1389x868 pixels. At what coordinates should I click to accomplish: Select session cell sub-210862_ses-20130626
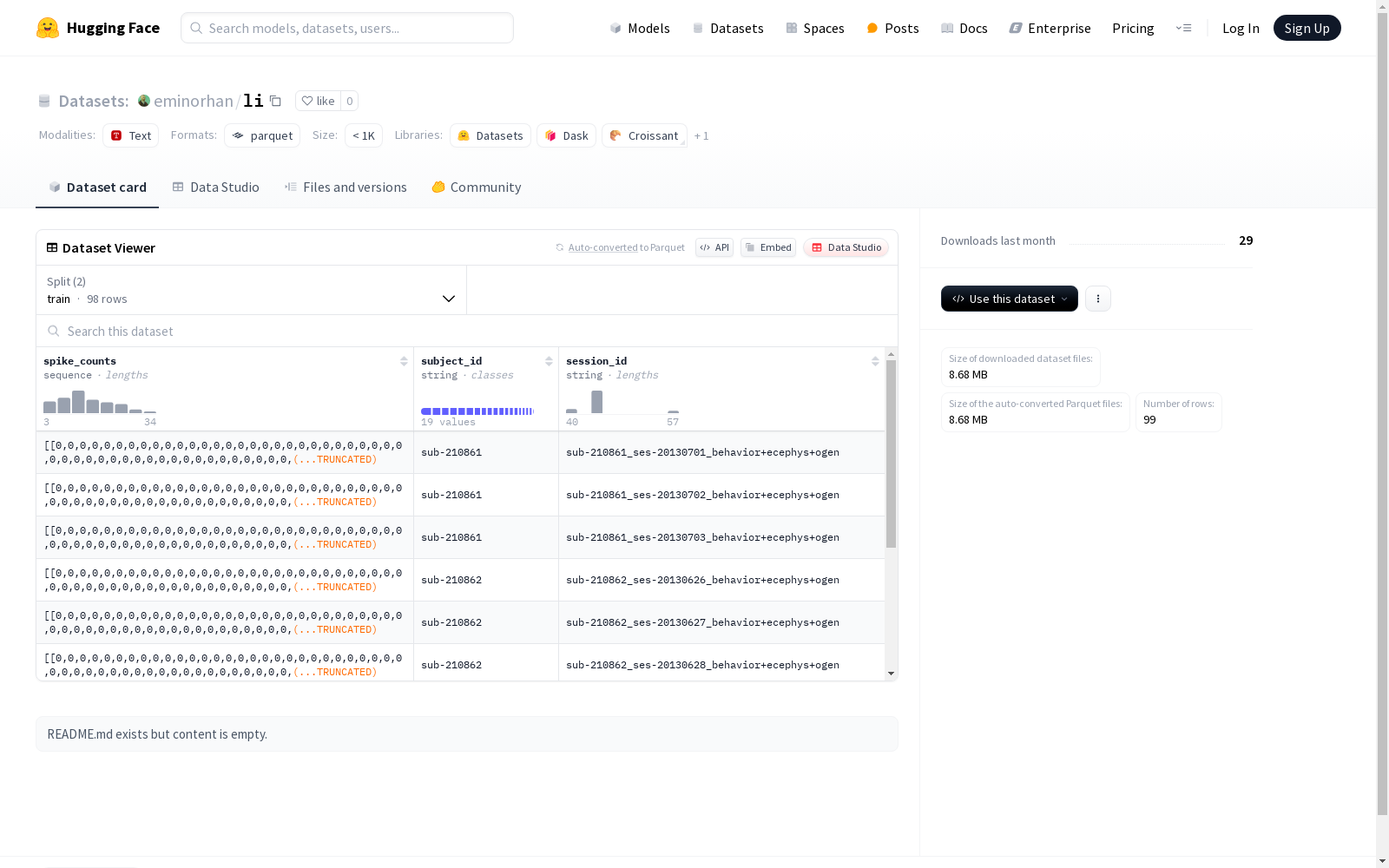tap(721, 580)
